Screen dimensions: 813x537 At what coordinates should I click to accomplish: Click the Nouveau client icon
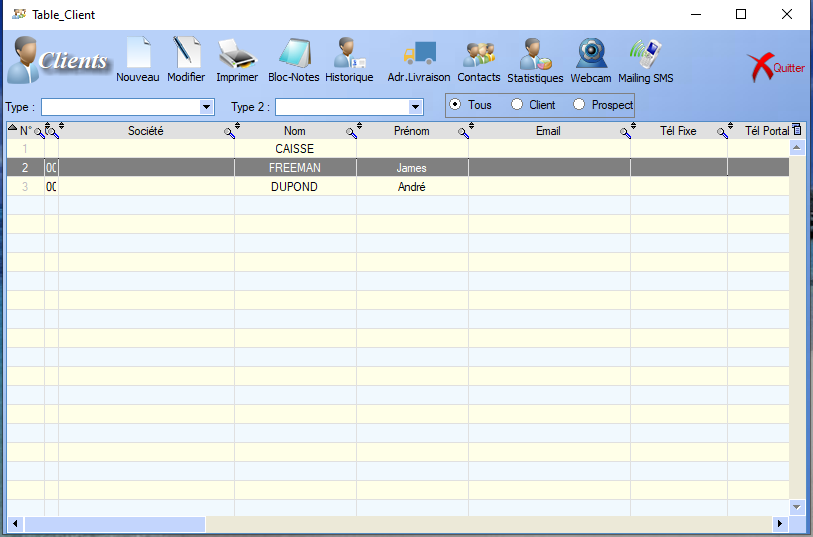[x=137, y=58]
